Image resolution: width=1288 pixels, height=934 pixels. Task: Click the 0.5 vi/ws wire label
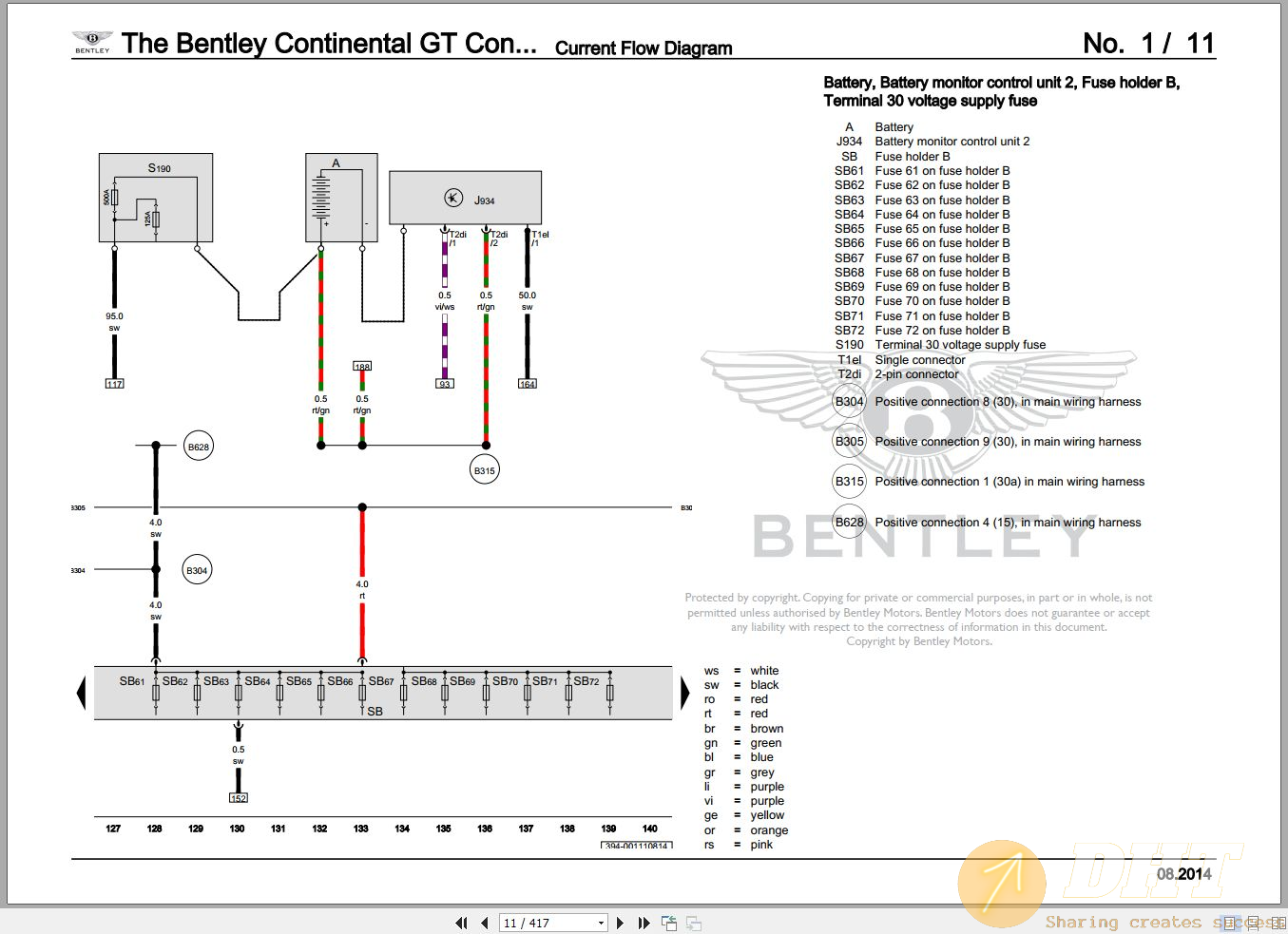tap(445, 300)
